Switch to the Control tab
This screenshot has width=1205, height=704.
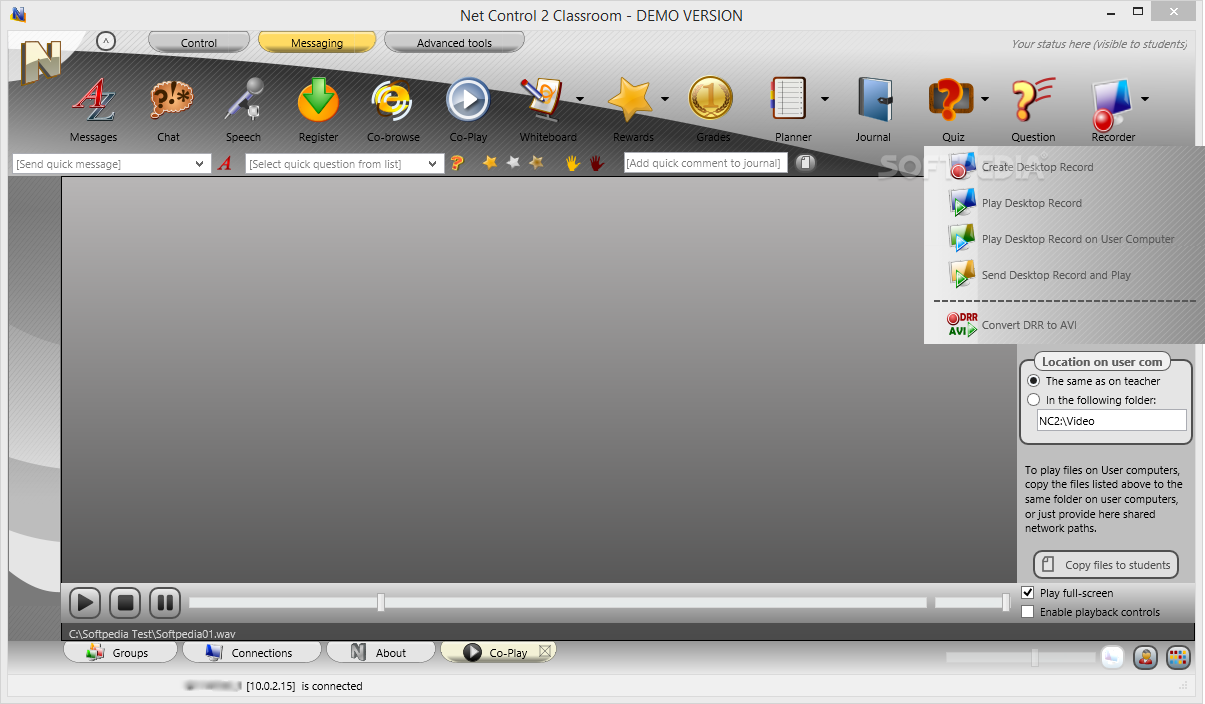[x=199, y=43]
